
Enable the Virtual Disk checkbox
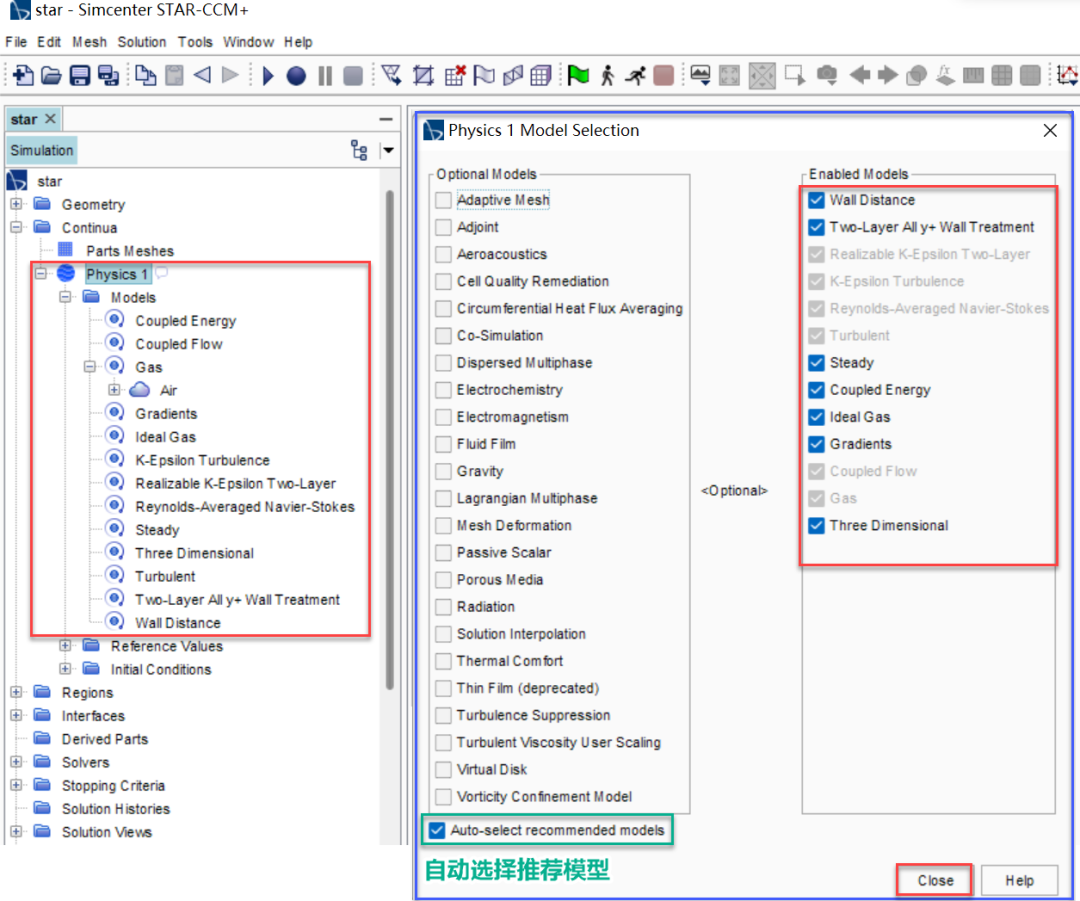tap(444, 769)
